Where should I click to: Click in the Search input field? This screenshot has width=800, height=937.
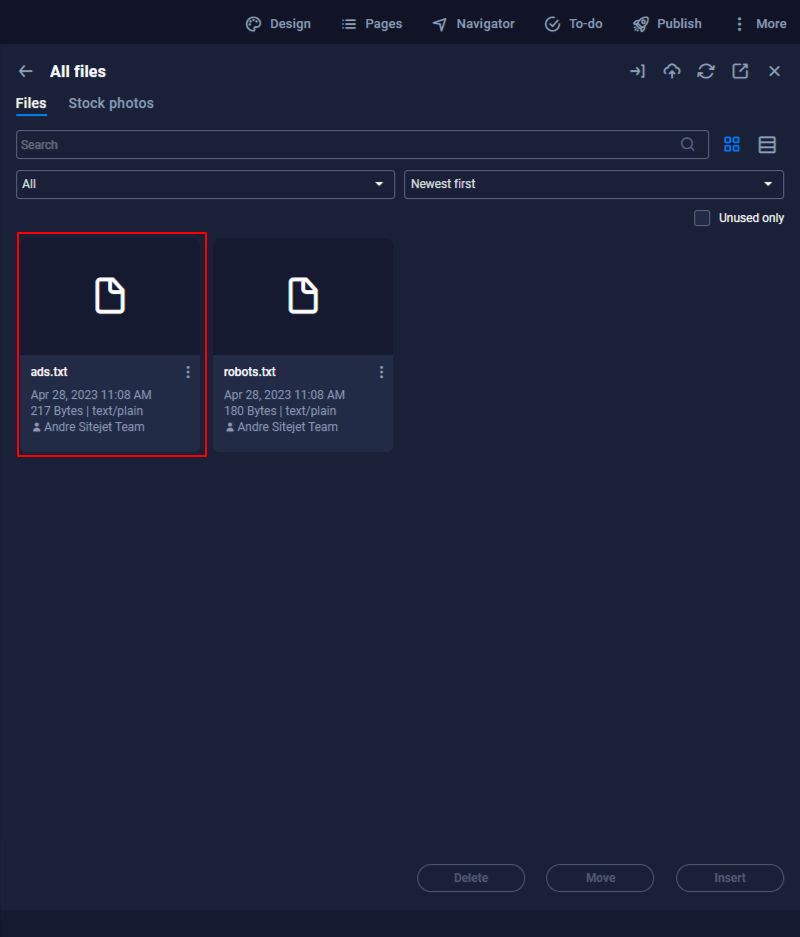coord(345,145)
